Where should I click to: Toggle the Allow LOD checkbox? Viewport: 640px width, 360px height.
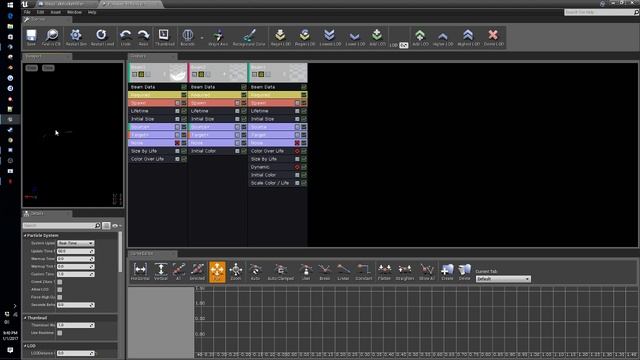(60, 289)
